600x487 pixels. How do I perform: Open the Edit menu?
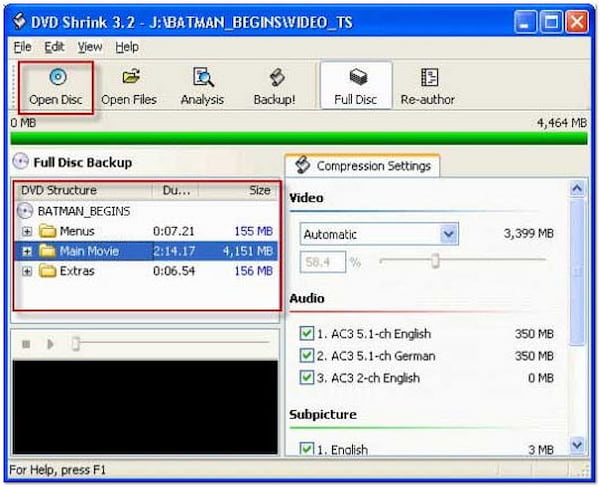point(54,47)
